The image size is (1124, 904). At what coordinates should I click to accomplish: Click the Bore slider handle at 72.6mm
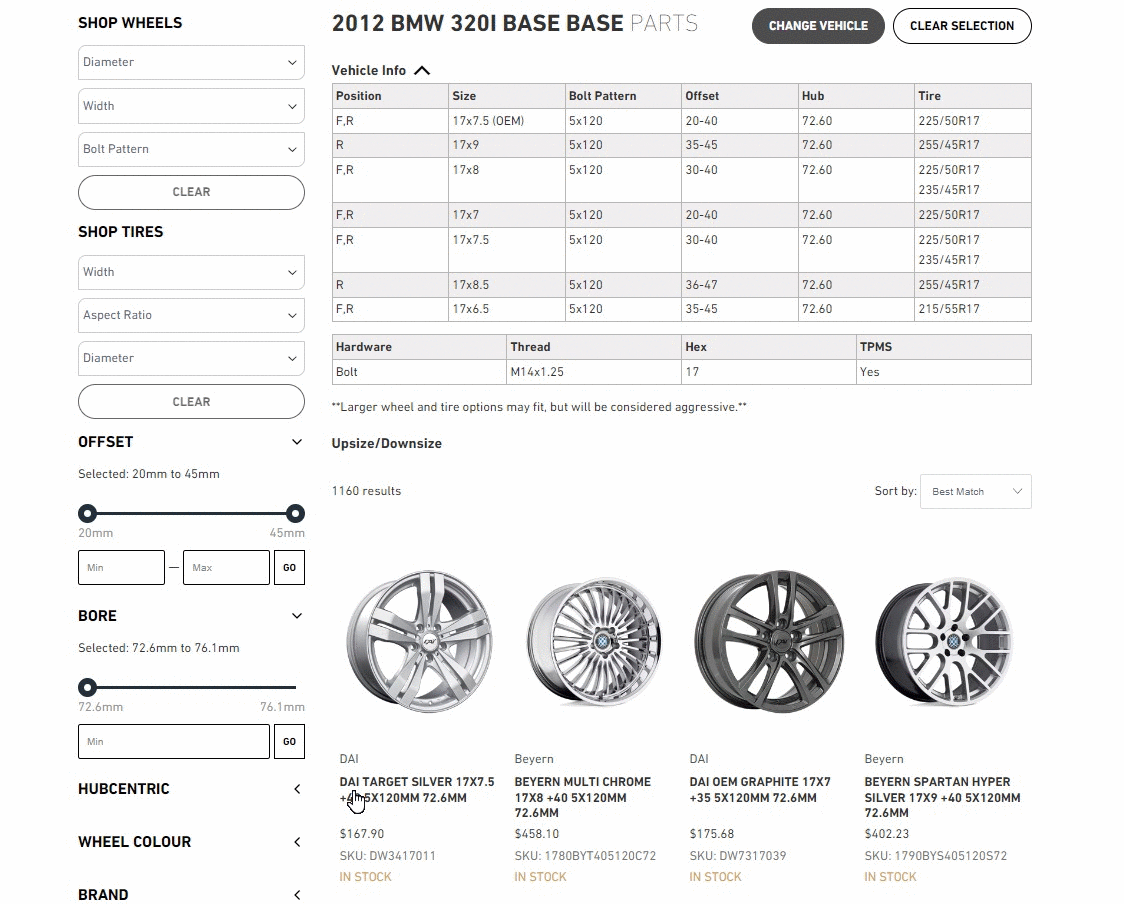click(x=87, y=687)
